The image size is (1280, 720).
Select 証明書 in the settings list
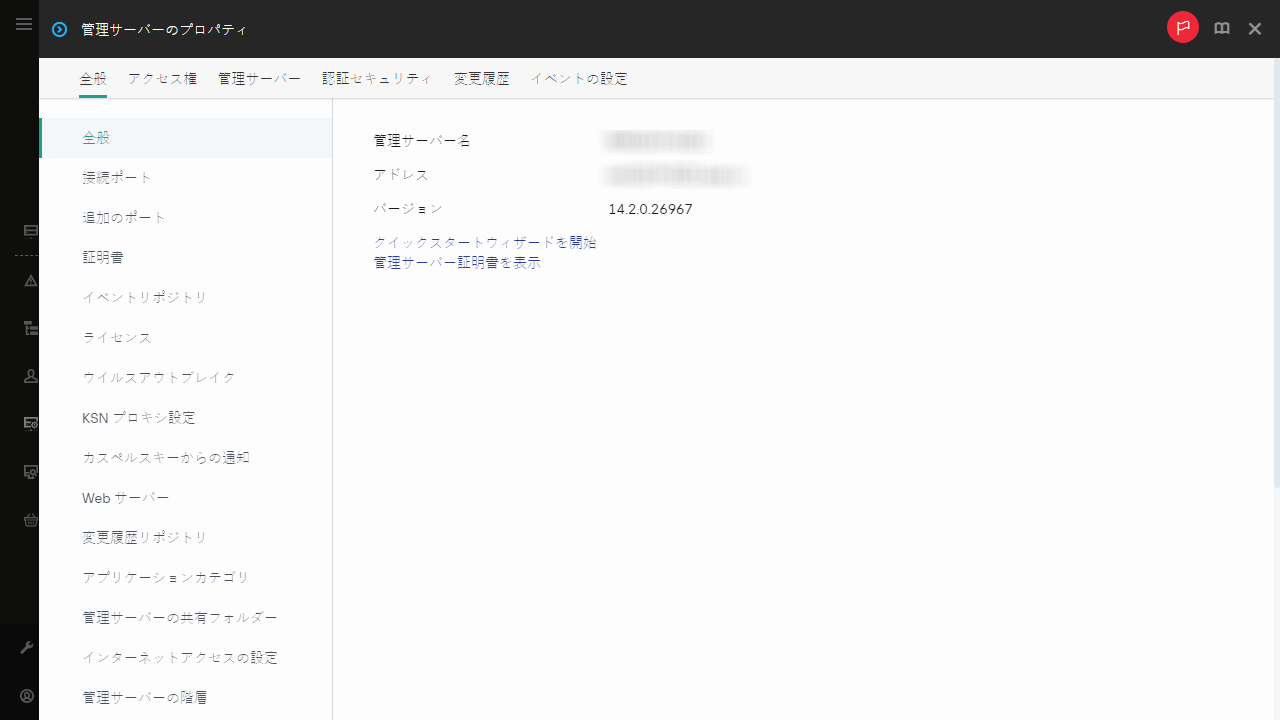(x=103, y=257)
